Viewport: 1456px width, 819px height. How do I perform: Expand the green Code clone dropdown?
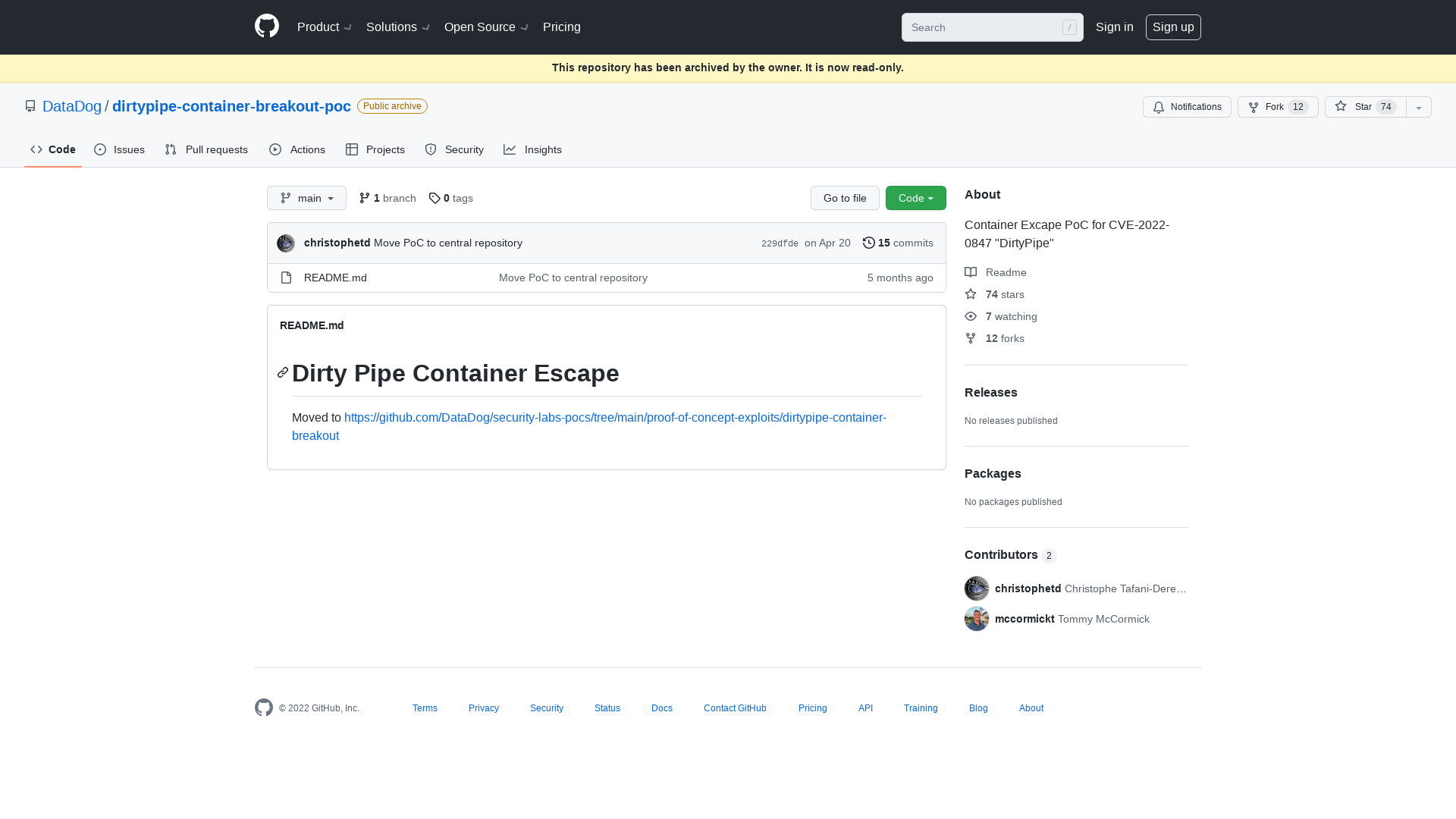(916, 198)
